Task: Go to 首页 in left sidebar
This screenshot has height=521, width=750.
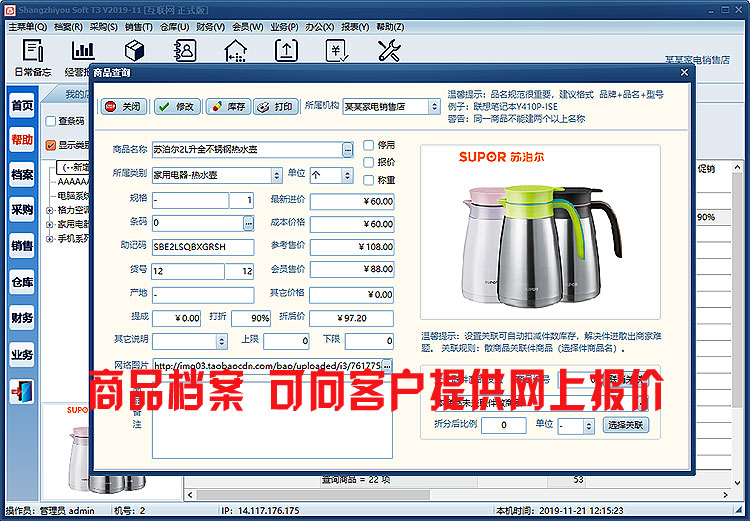Action: click(x=22, y=105)
